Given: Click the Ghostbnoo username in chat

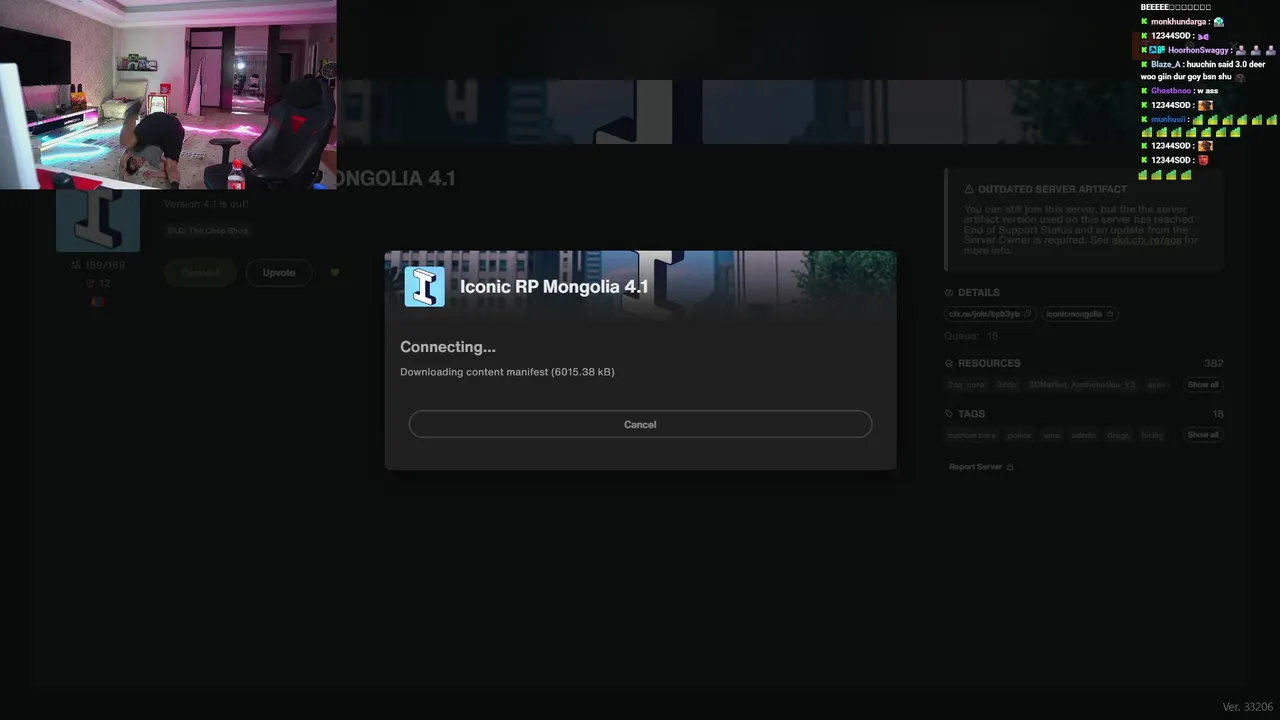Looking at the screenshot, I should coord(1171,91).
